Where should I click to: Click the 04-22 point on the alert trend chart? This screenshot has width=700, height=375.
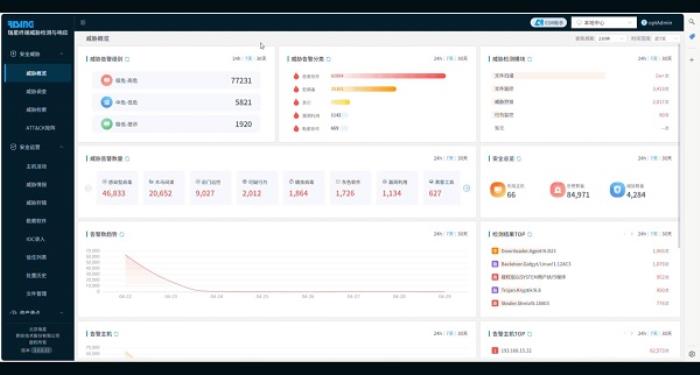126,255
